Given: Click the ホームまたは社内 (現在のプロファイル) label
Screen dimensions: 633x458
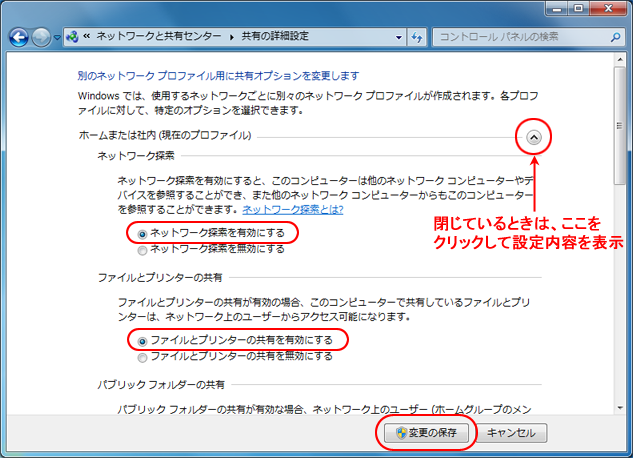Looking at the screenshot, I should click(165, 135).
